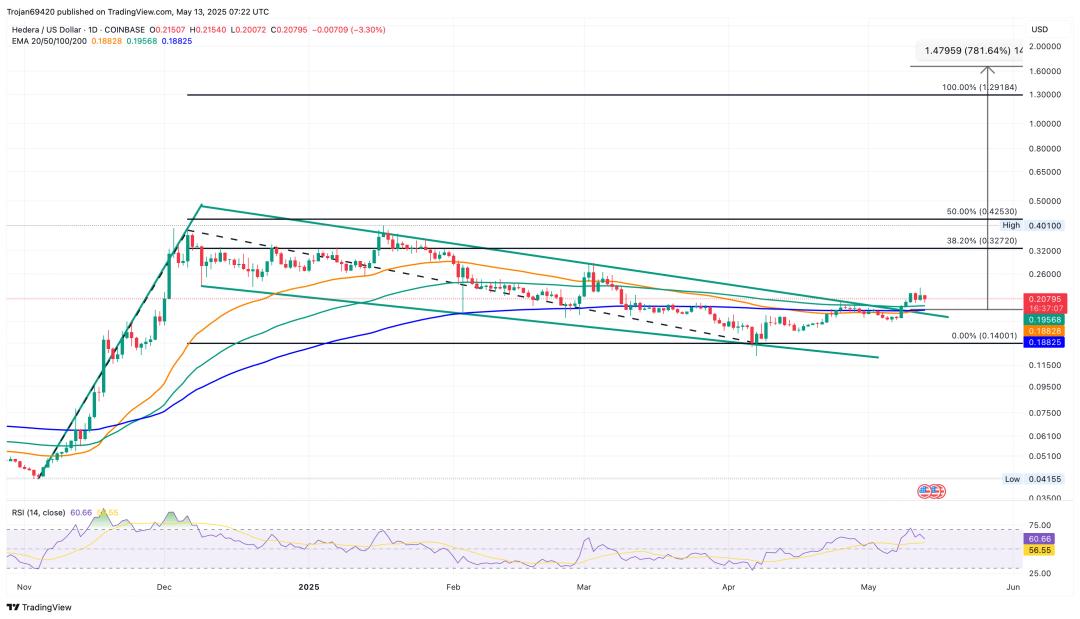Click the High 0.40100 price label
Viewport: 1080px width, 619px height.
(1032, 225)
